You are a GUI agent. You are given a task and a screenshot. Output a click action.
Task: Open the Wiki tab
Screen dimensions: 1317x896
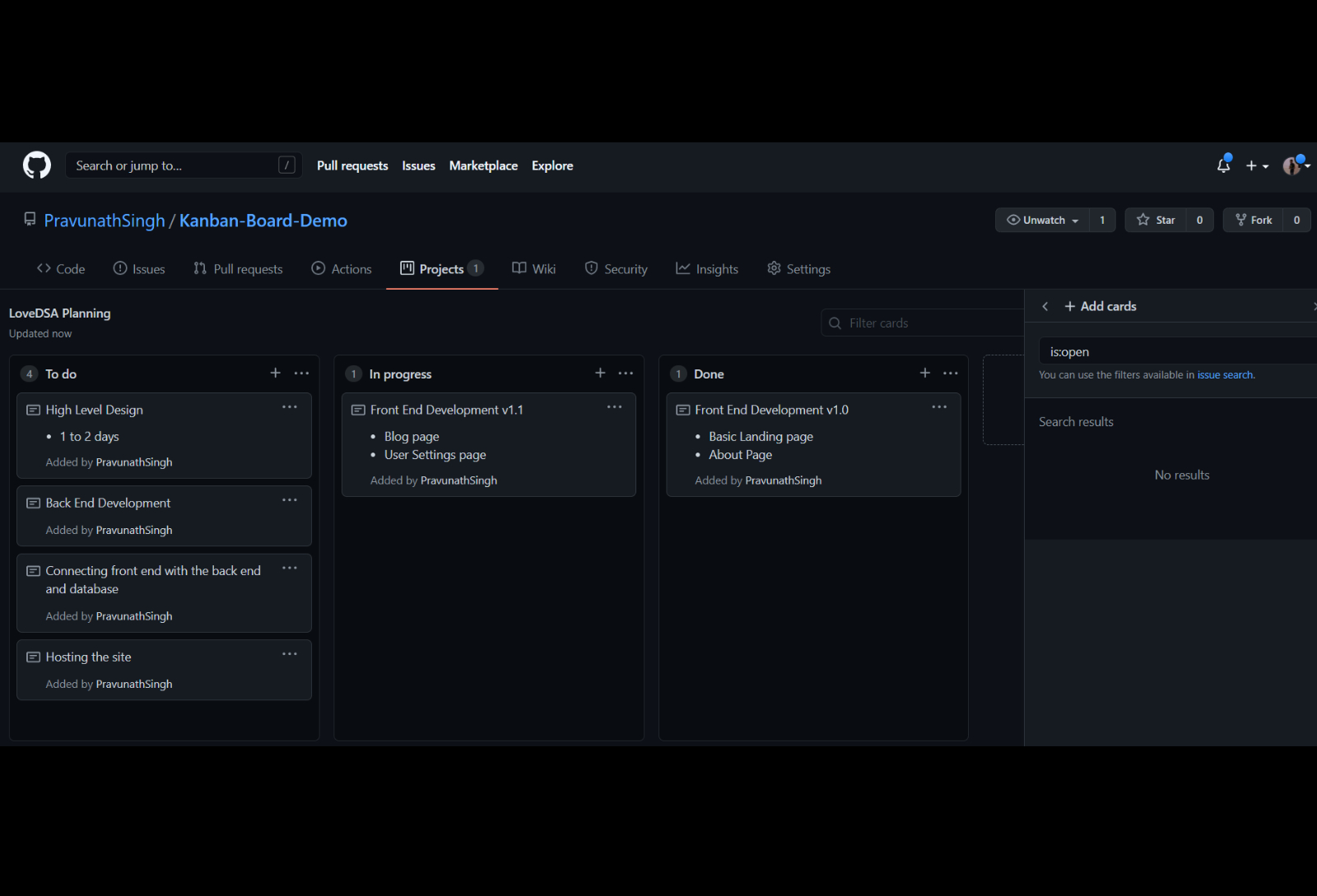pos(534,269)
